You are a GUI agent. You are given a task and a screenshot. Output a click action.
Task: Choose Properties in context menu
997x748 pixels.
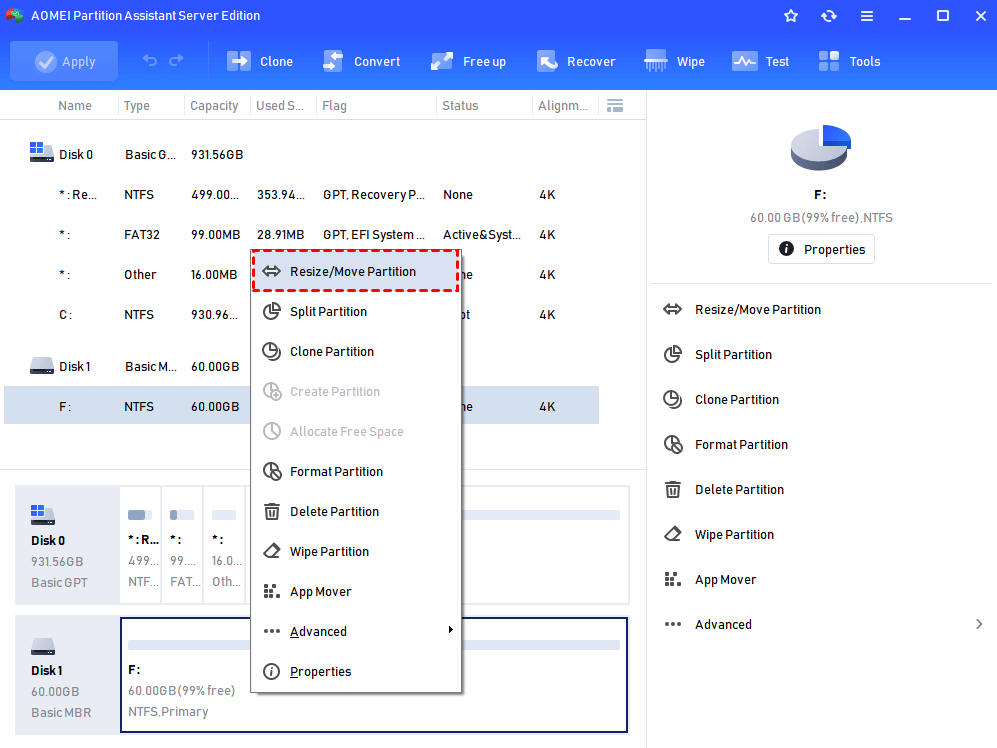coord(355,672)
